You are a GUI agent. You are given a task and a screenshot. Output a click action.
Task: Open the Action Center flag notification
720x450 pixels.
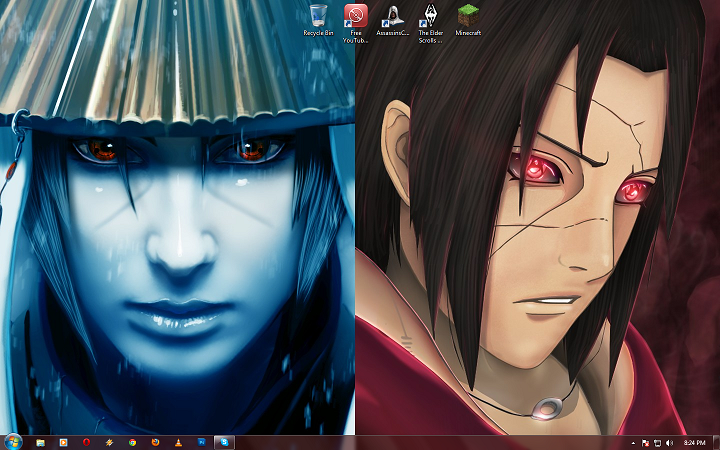[x=645, y=442]
